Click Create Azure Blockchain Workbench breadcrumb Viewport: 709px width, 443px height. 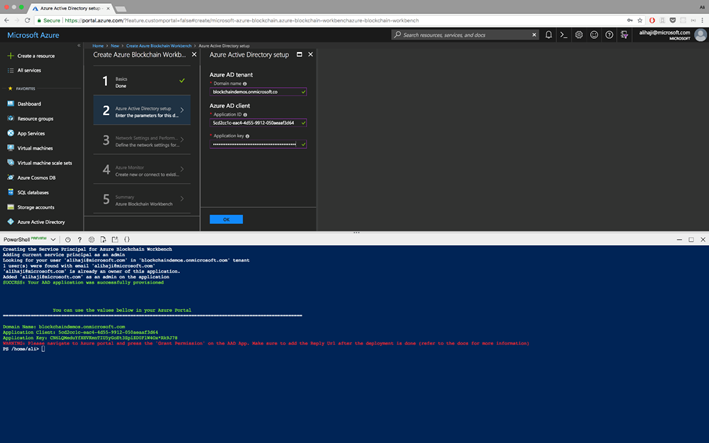(159, 46)
